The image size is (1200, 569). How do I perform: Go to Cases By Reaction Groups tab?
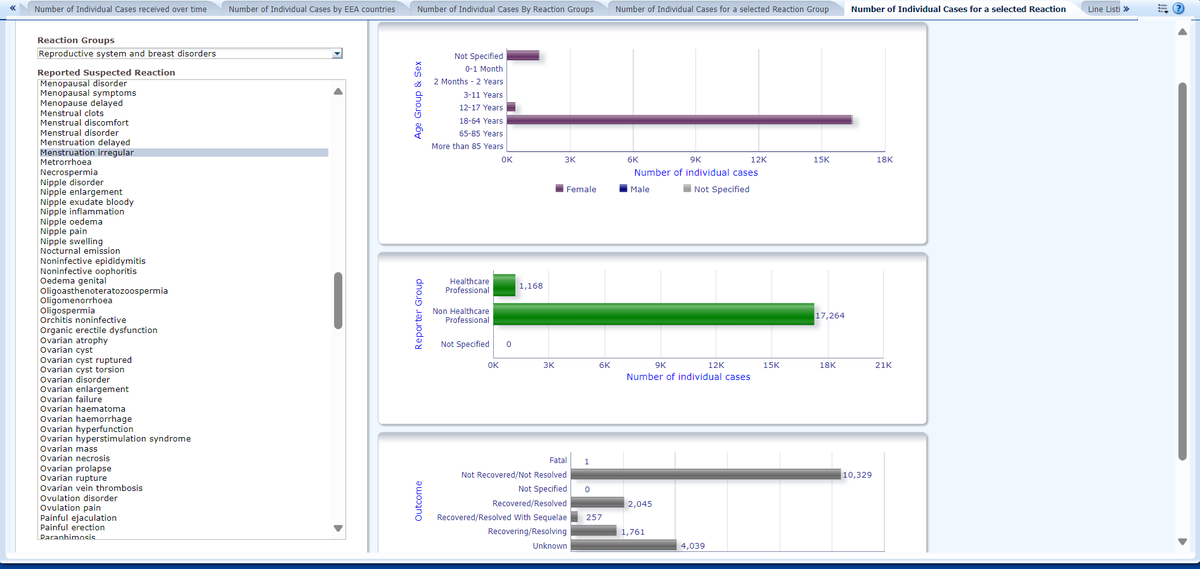coord(505,9)
